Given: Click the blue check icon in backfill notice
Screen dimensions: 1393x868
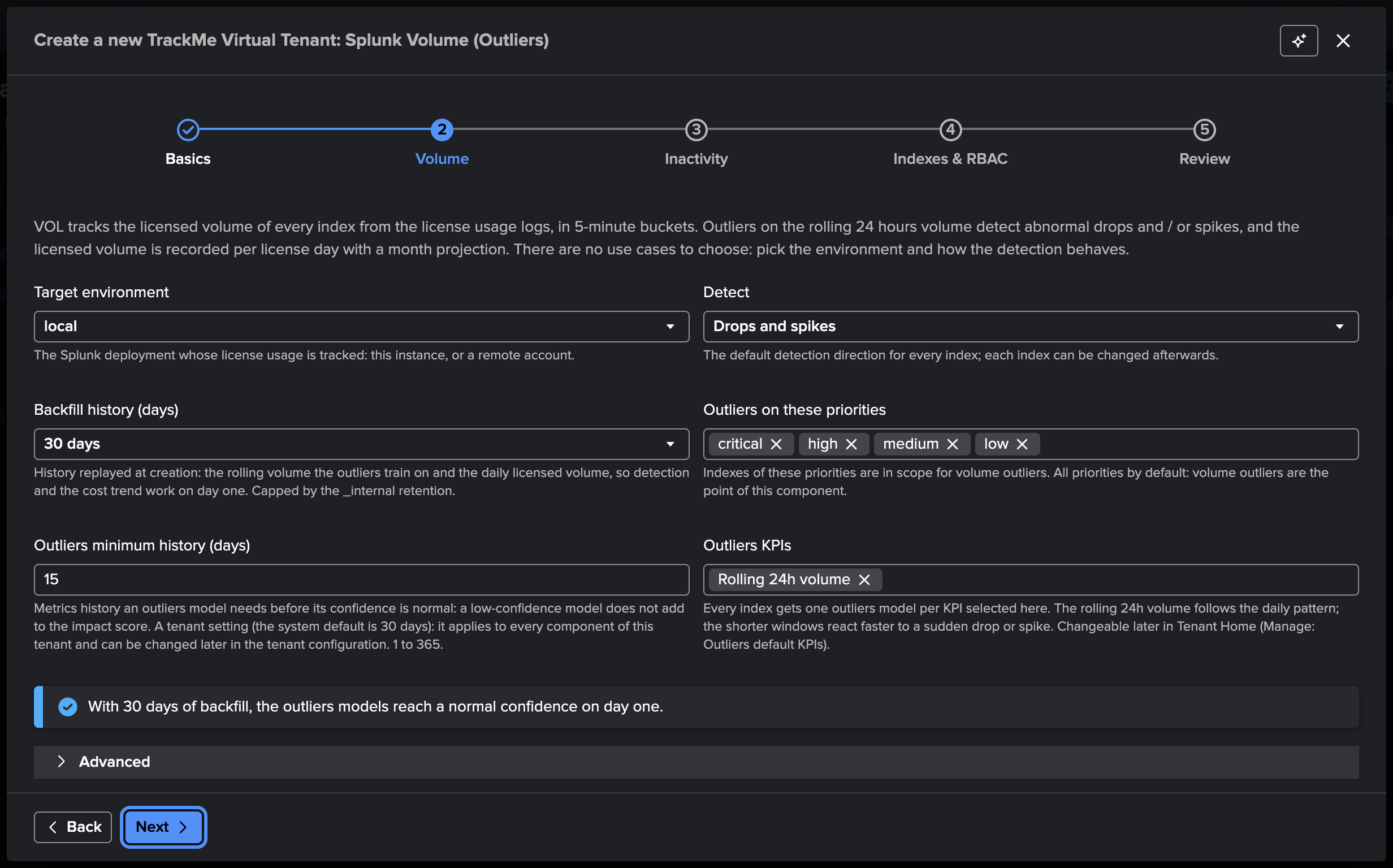Looking at the screenshot, I should (x=68, y=707).
